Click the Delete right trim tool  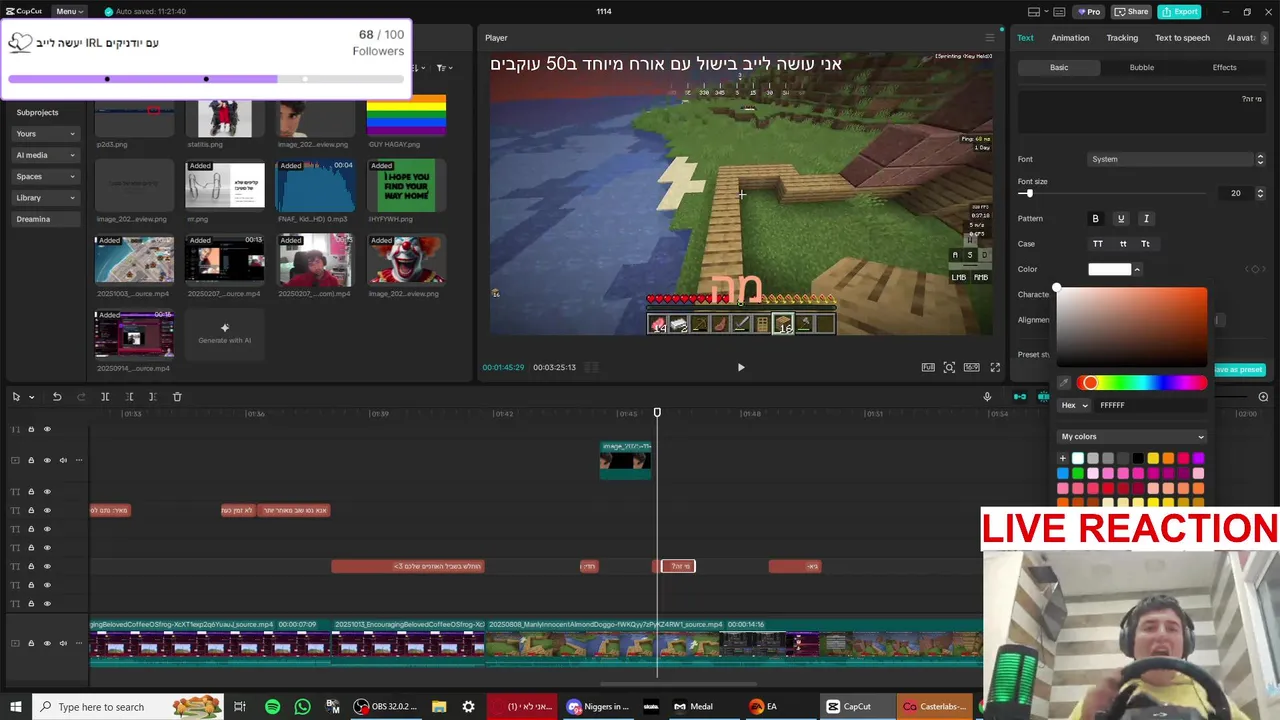[152, 397]
